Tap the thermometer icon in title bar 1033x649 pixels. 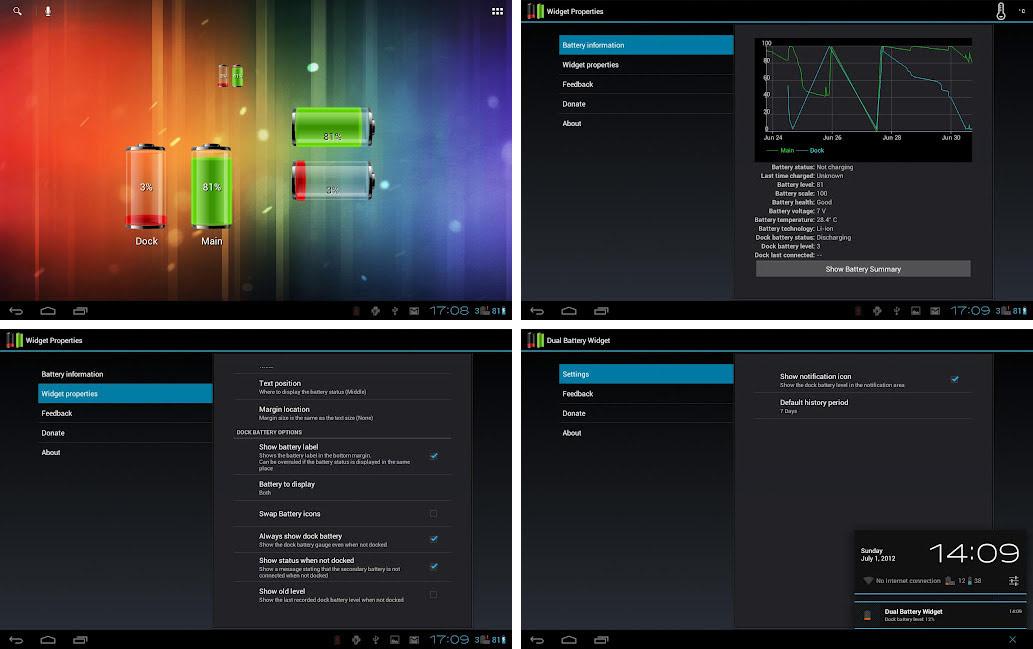click(x=1001, y=11)
